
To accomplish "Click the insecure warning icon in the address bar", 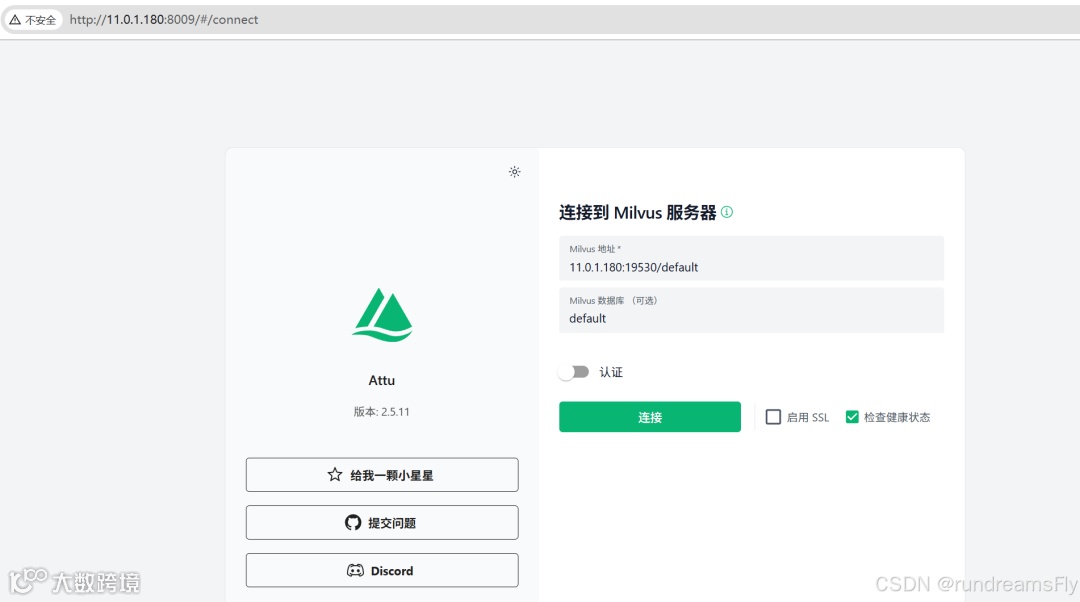I will coord(14,19).
